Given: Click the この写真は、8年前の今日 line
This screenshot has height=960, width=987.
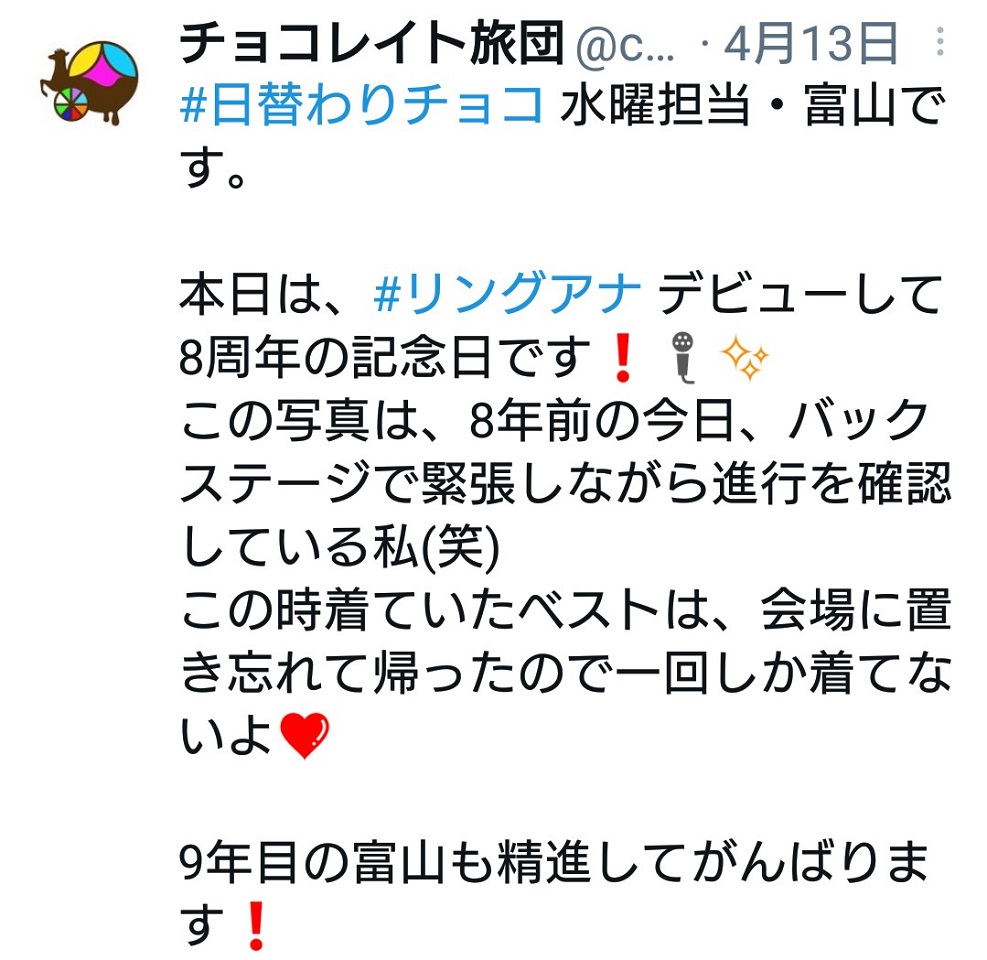Looking at the screenshot, I should point(458,421).
